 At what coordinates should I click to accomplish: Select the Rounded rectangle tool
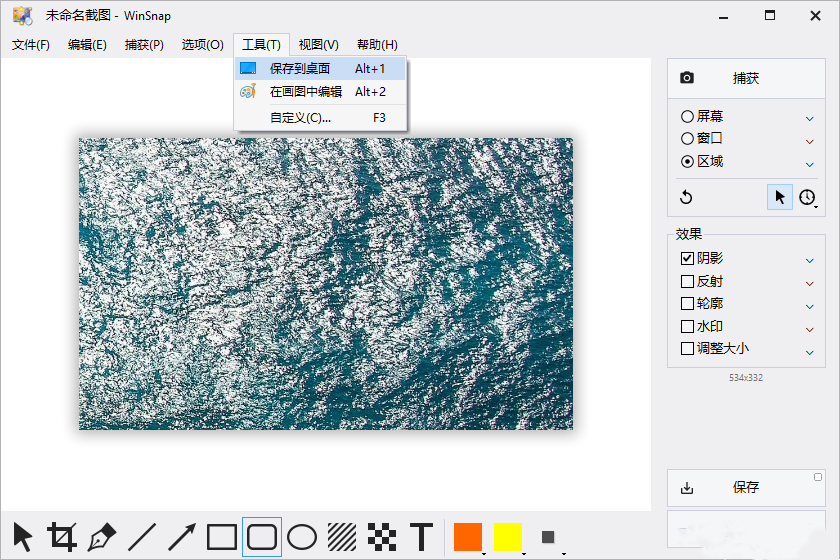[262, 537]
